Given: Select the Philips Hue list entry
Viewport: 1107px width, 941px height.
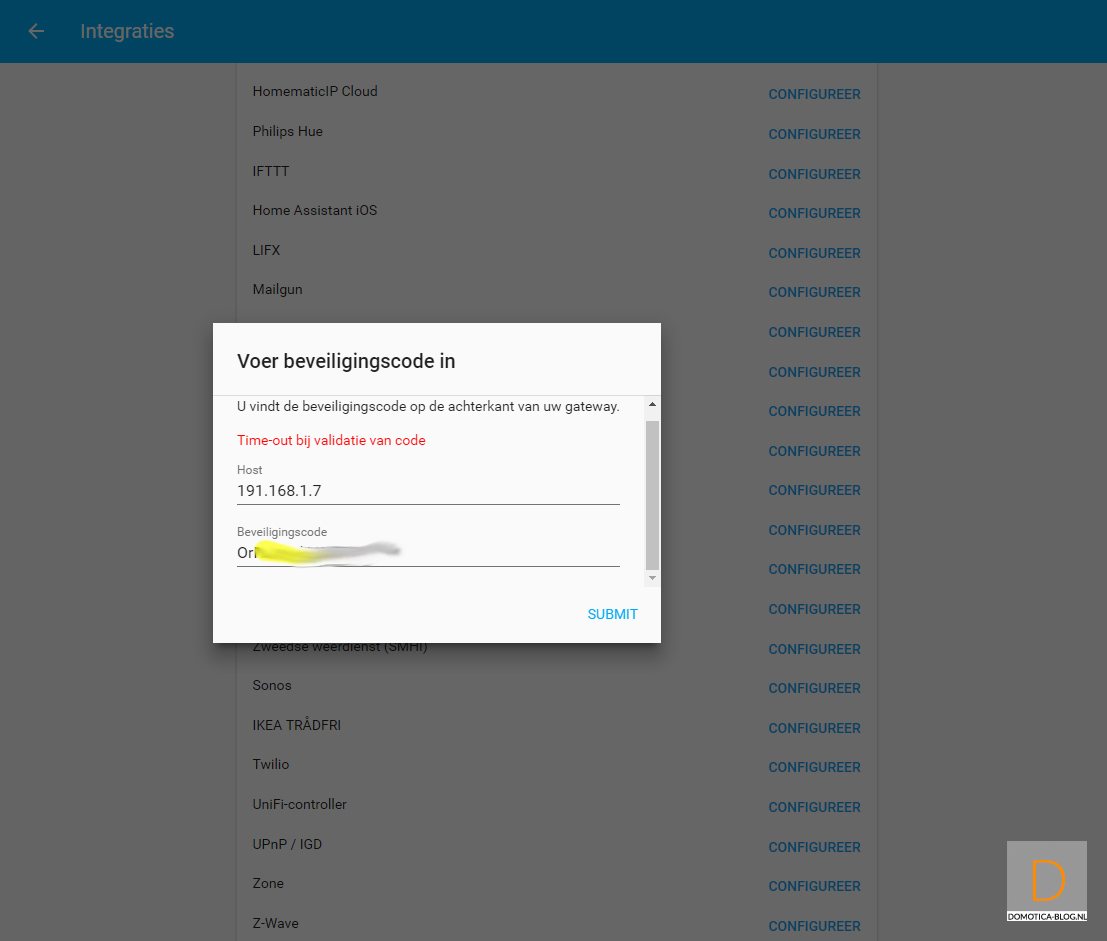Looking at the screenshot, I should click(287, 131).
